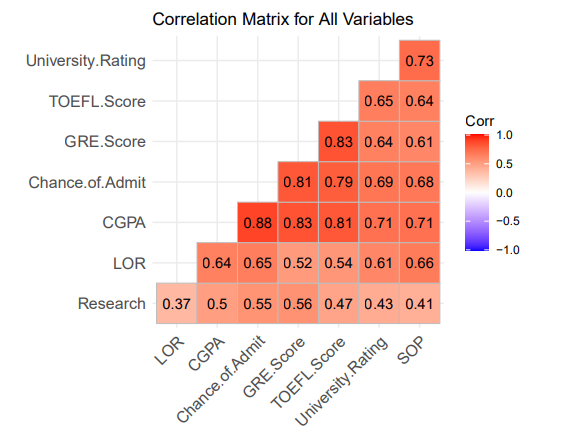Select the 0.65 TOEFL.Score–University.Rating cell

tap(379, 101)
